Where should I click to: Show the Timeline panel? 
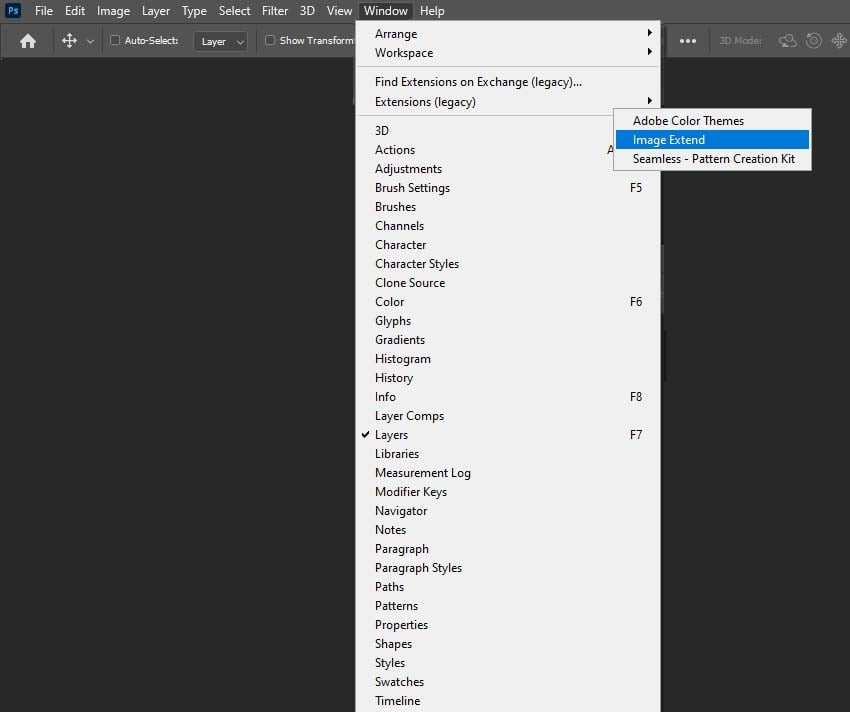coord(508,700)
